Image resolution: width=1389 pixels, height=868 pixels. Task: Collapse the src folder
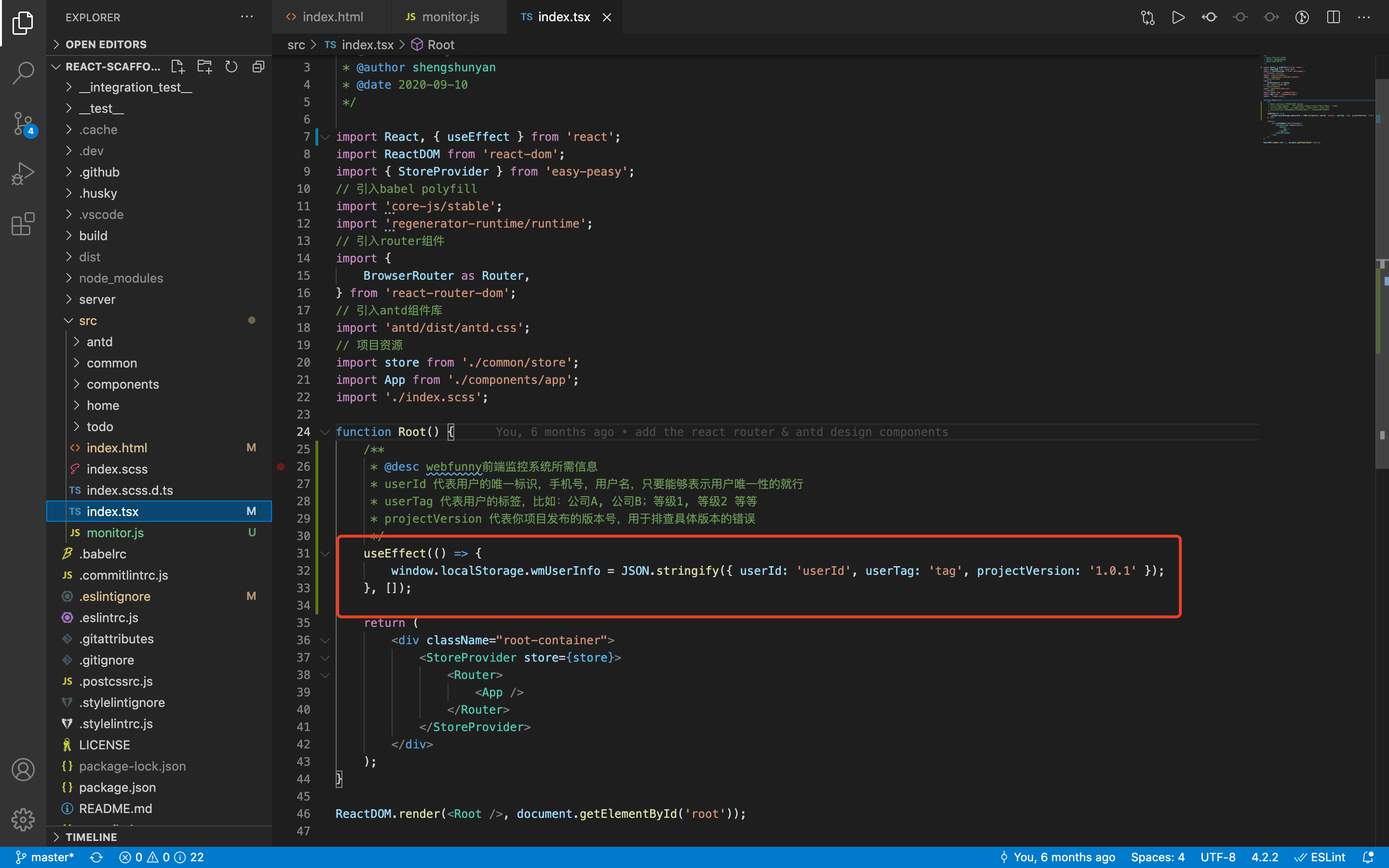click(87, 320)
